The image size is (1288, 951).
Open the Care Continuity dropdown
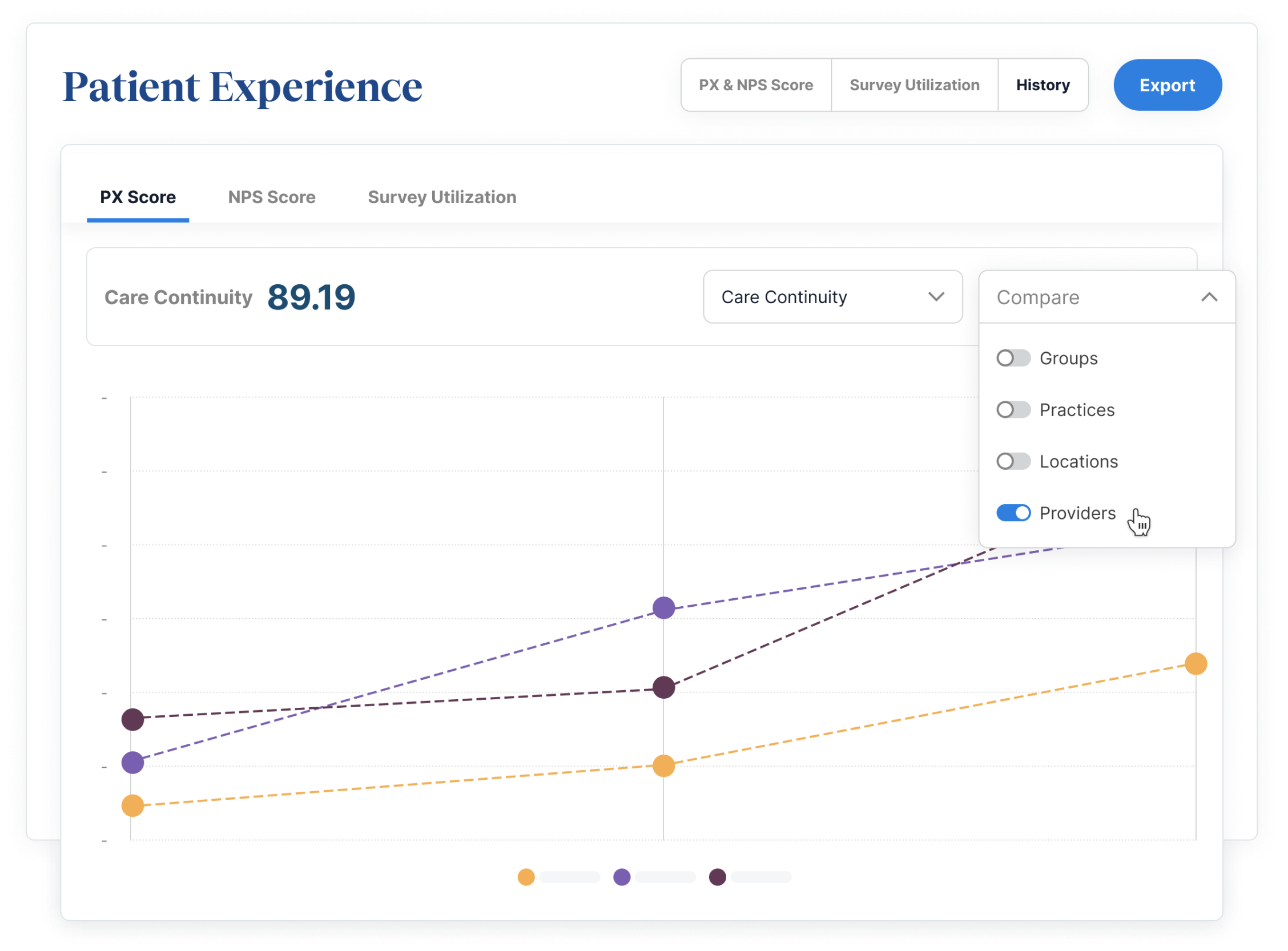(x=832, y=297)
